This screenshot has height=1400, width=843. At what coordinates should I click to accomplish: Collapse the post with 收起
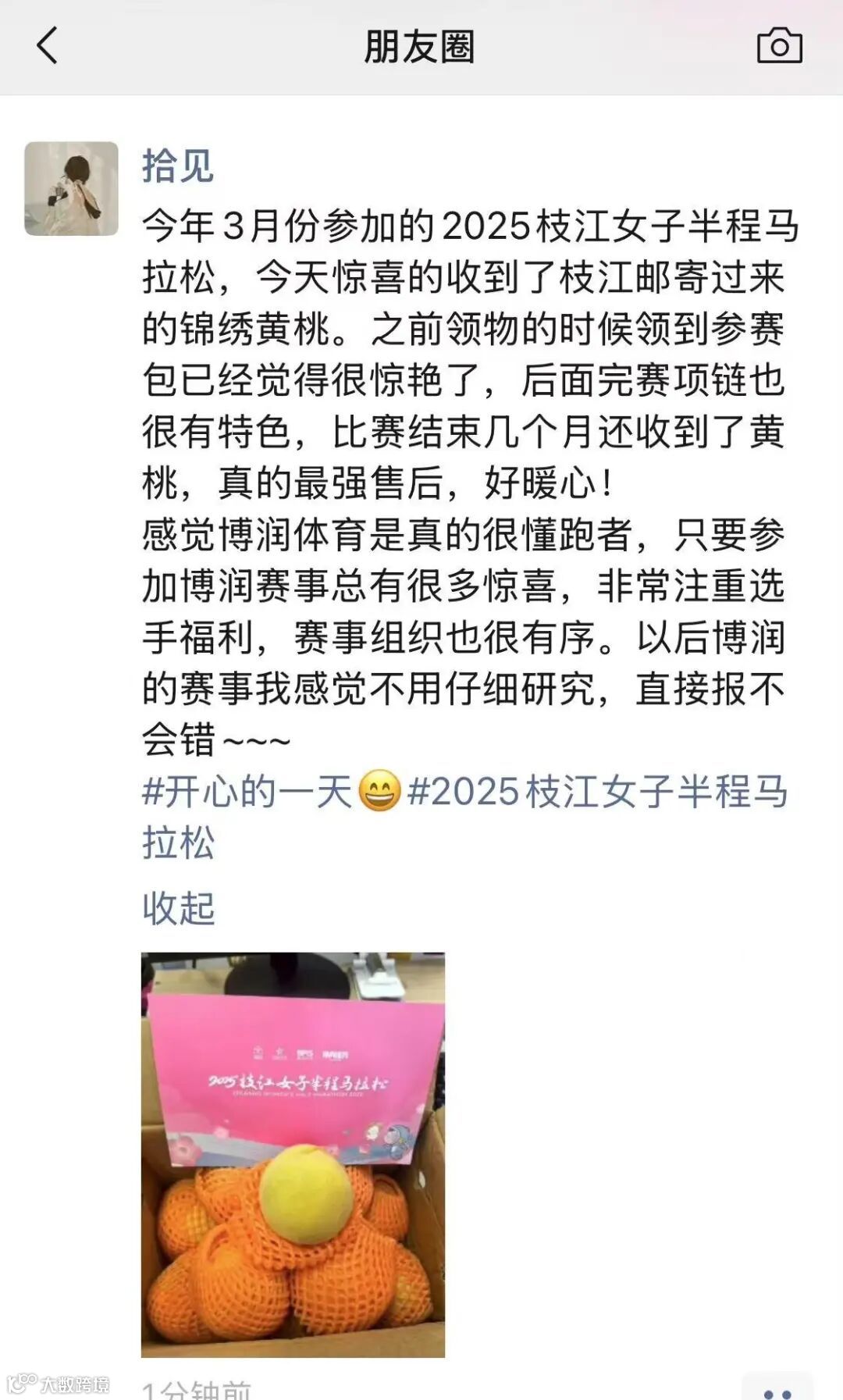pyautogui.click(x=178, y=908)
